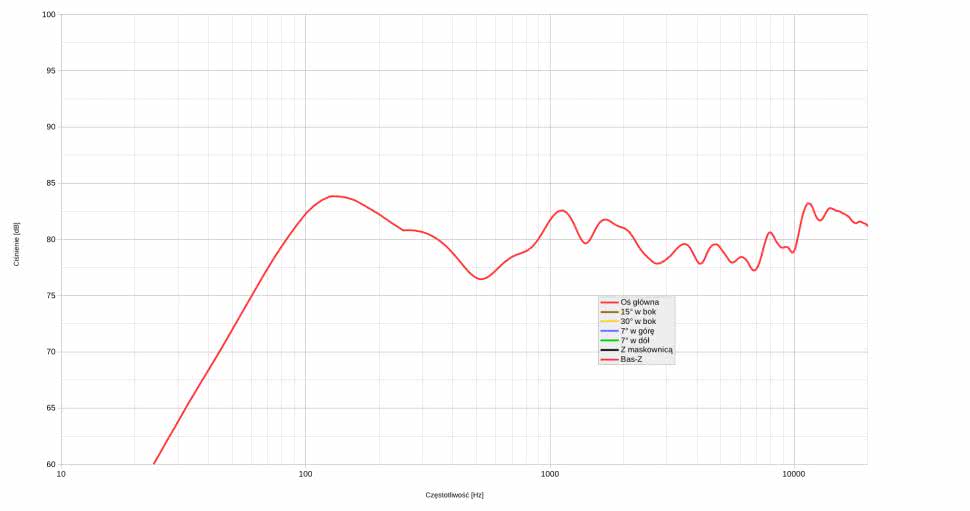Click the '10000' tick label on frequency axis
This screenshot has height=511, width=970.
pyautogui.click(x=793, y=474)
